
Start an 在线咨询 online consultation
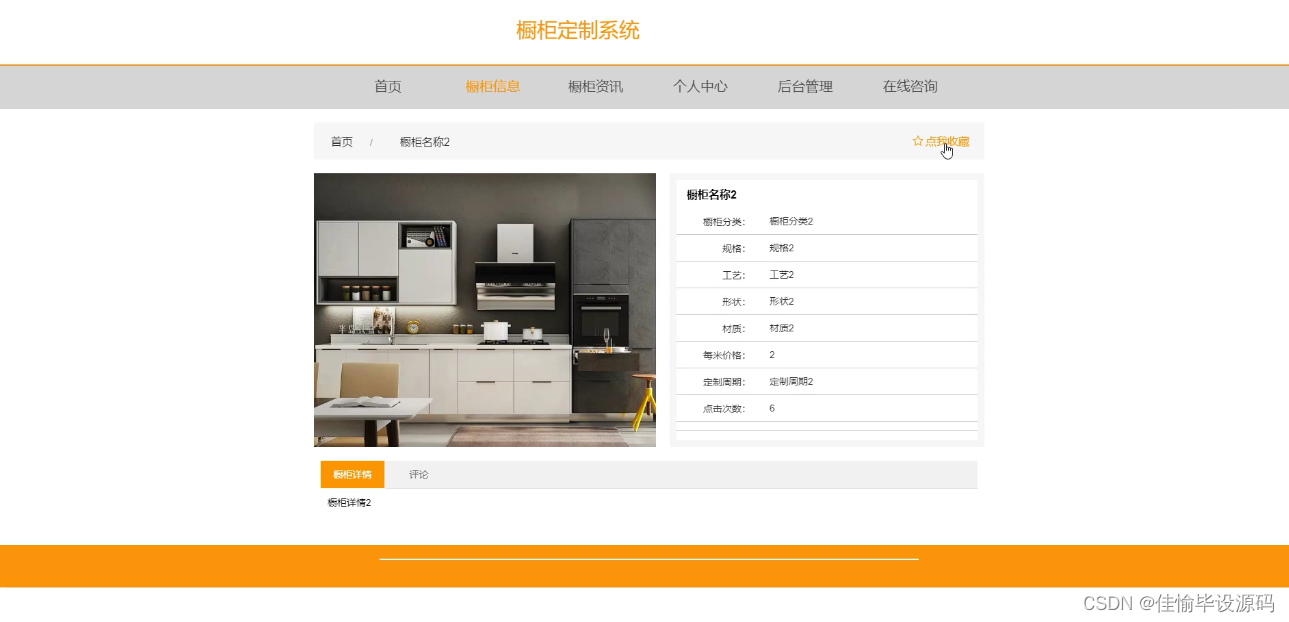coord(908,87)
